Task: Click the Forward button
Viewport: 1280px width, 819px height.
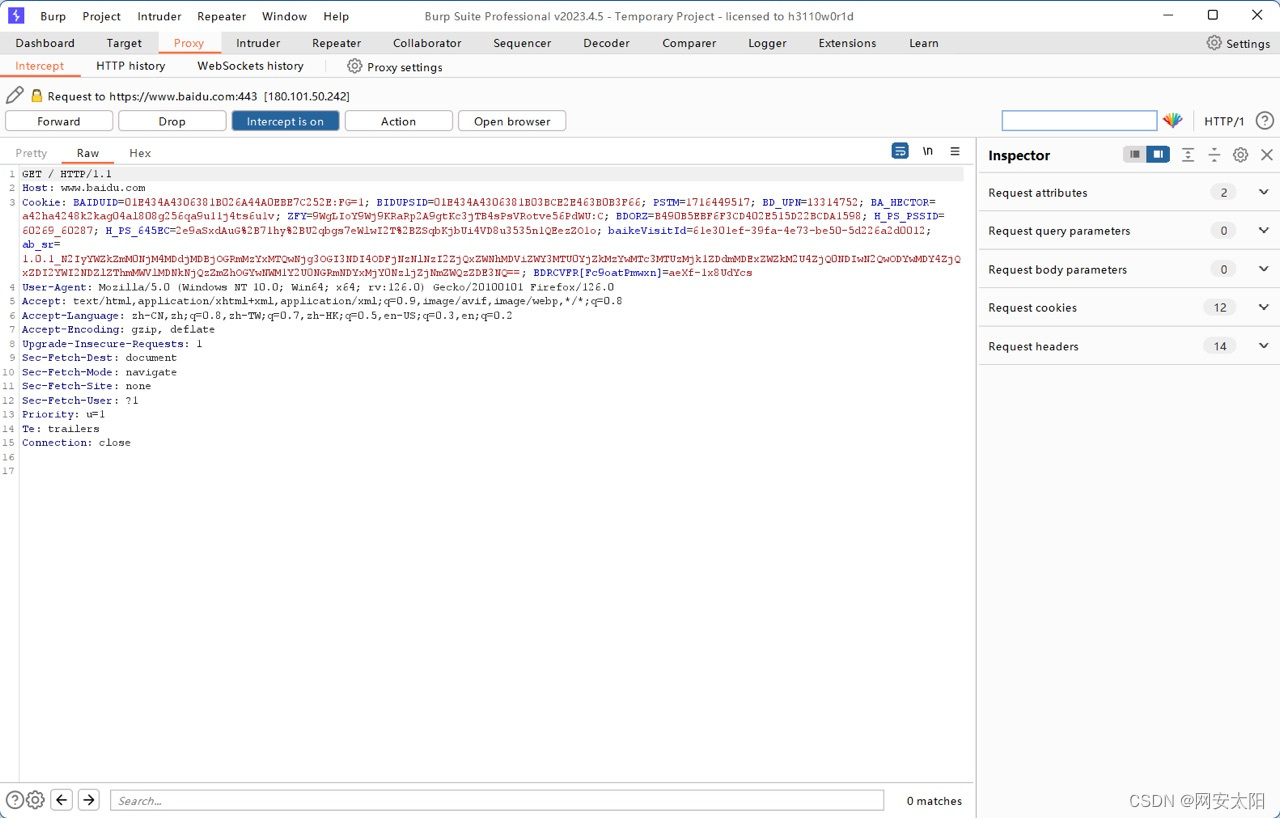Action: point(59,121)
